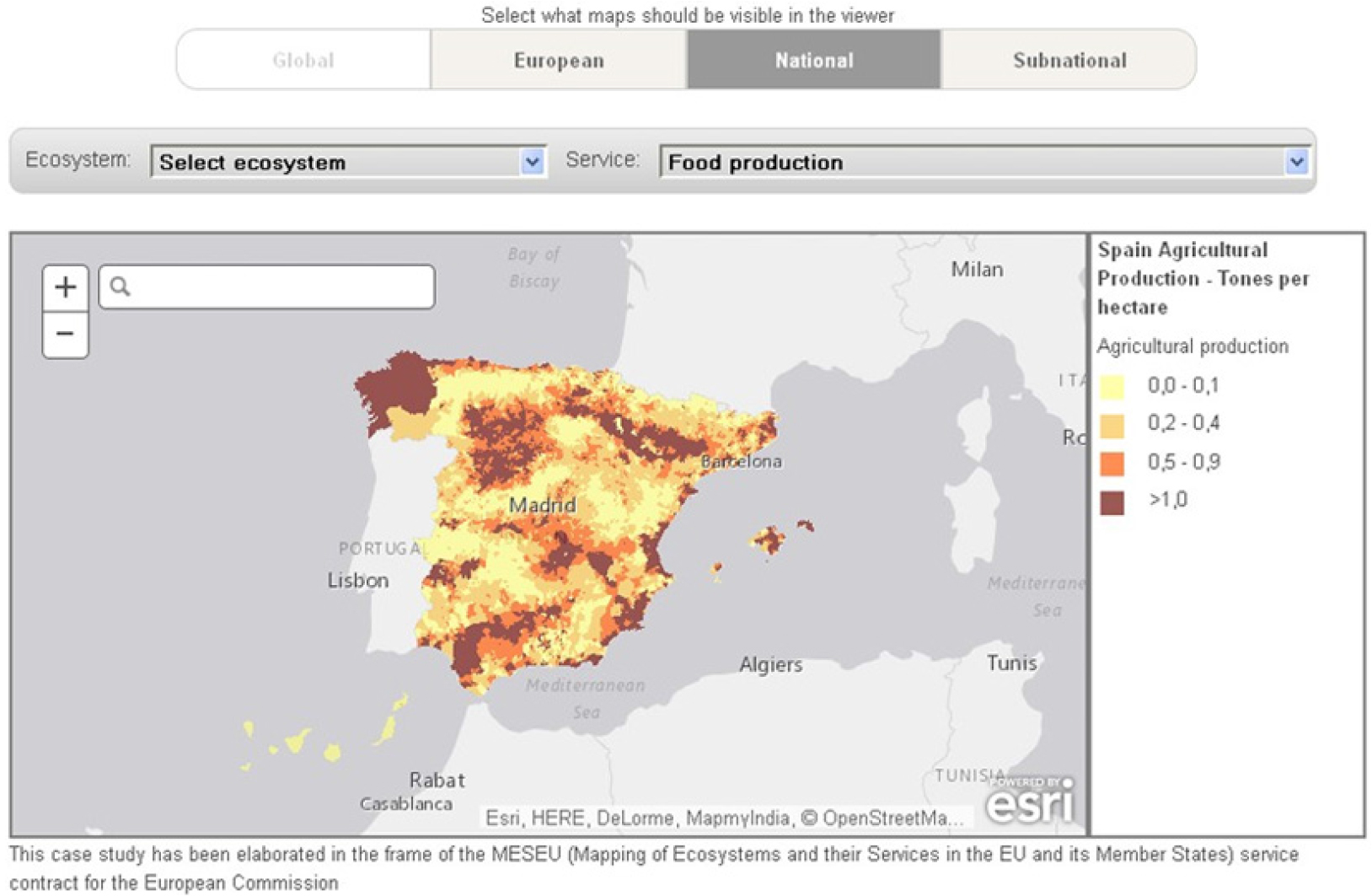Show the Subnational maps tab
Viewport: 1372px width, 896px height.
click(x=1069, y=61)
